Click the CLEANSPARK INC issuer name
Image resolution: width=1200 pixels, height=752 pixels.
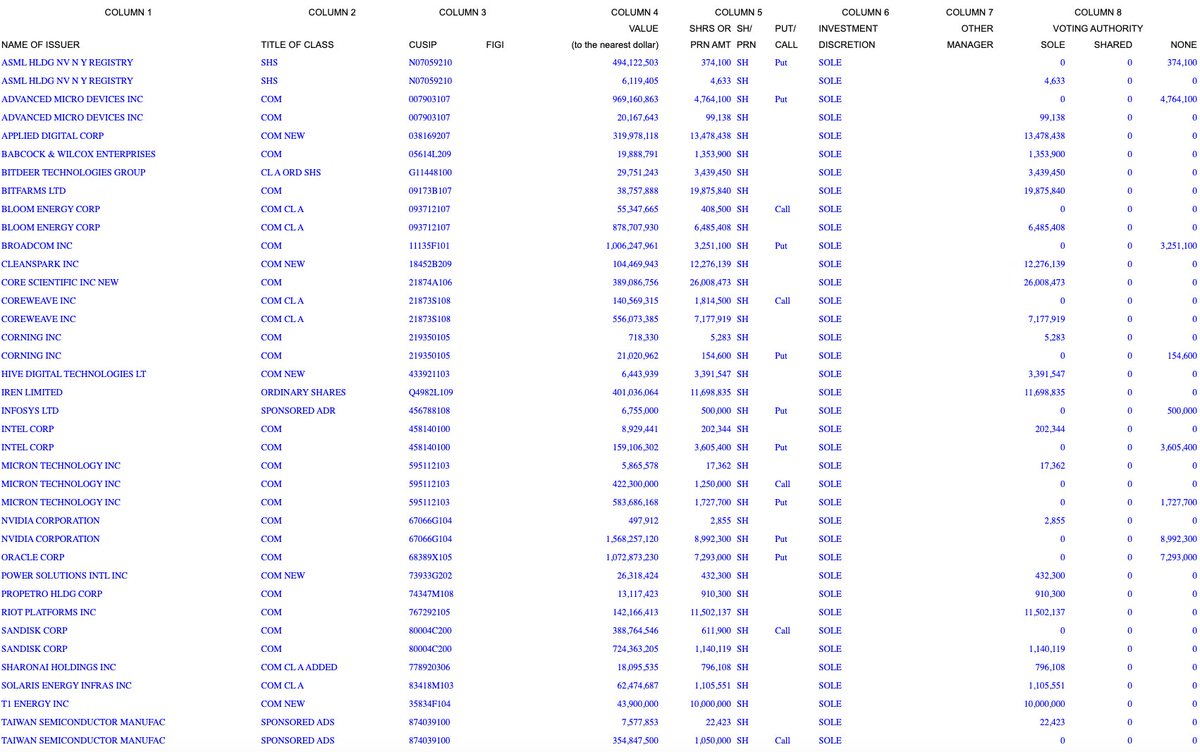click(x=40, y=264)
